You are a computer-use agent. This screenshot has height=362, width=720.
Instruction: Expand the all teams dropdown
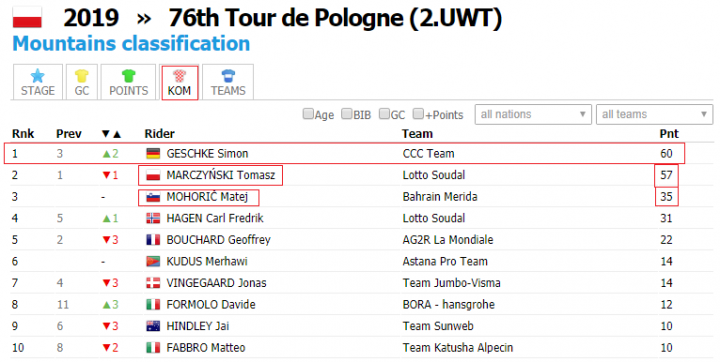pyautogui.click(x=654, y=114)
